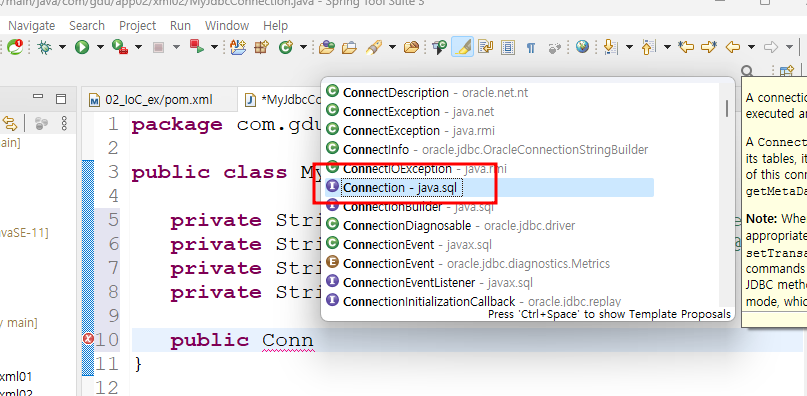Click the Next Edit Location arrow icon
Viewport: 807px width, 396px height.
709,47
